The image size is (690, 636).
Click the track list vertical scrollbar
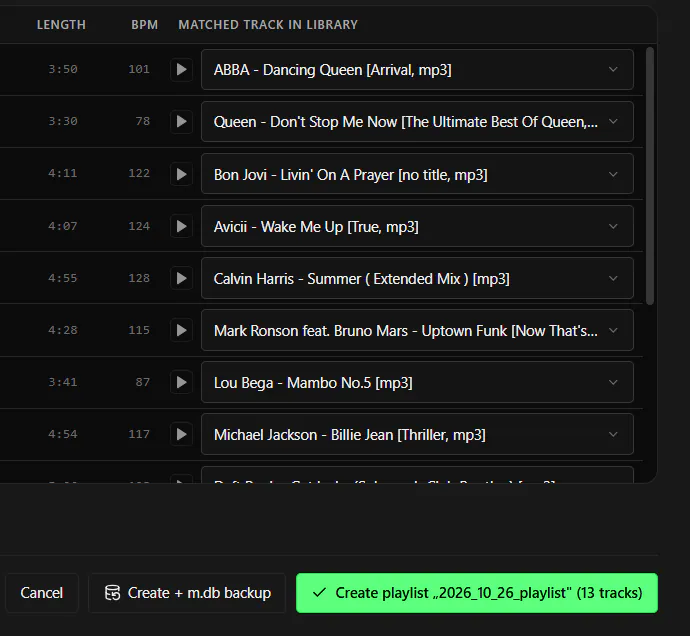[x=650, y=176]
